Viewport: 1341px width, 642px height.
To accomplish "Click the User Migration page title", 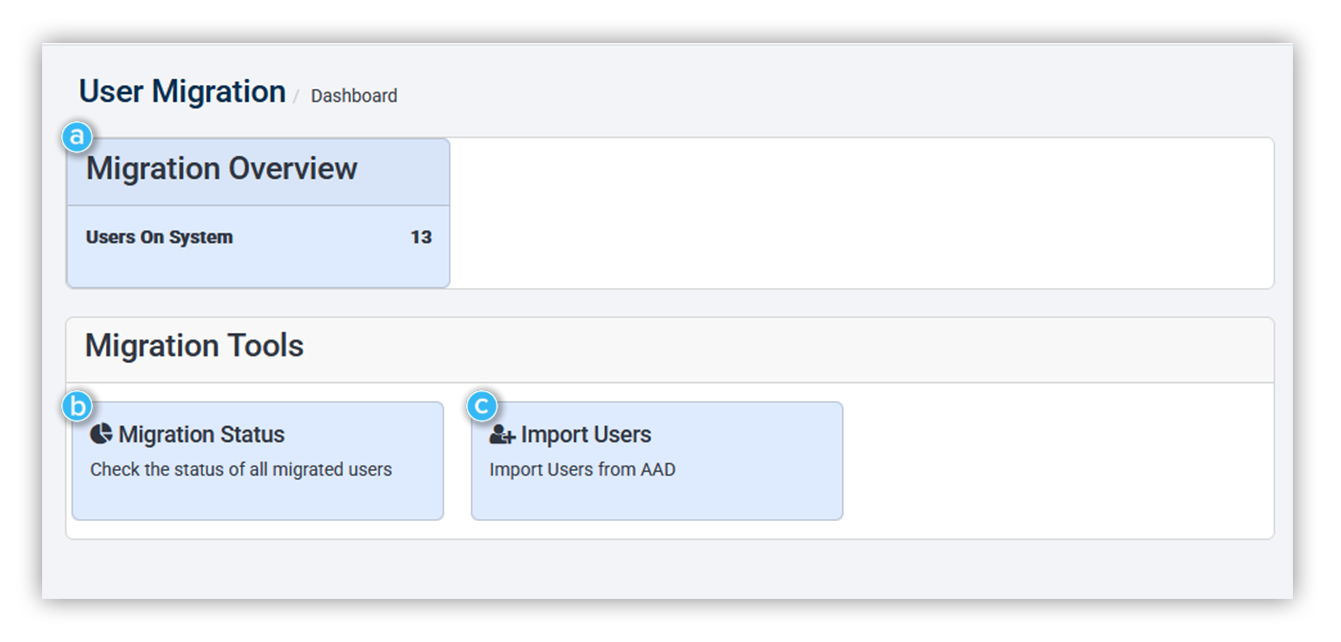I will (182, 92).
